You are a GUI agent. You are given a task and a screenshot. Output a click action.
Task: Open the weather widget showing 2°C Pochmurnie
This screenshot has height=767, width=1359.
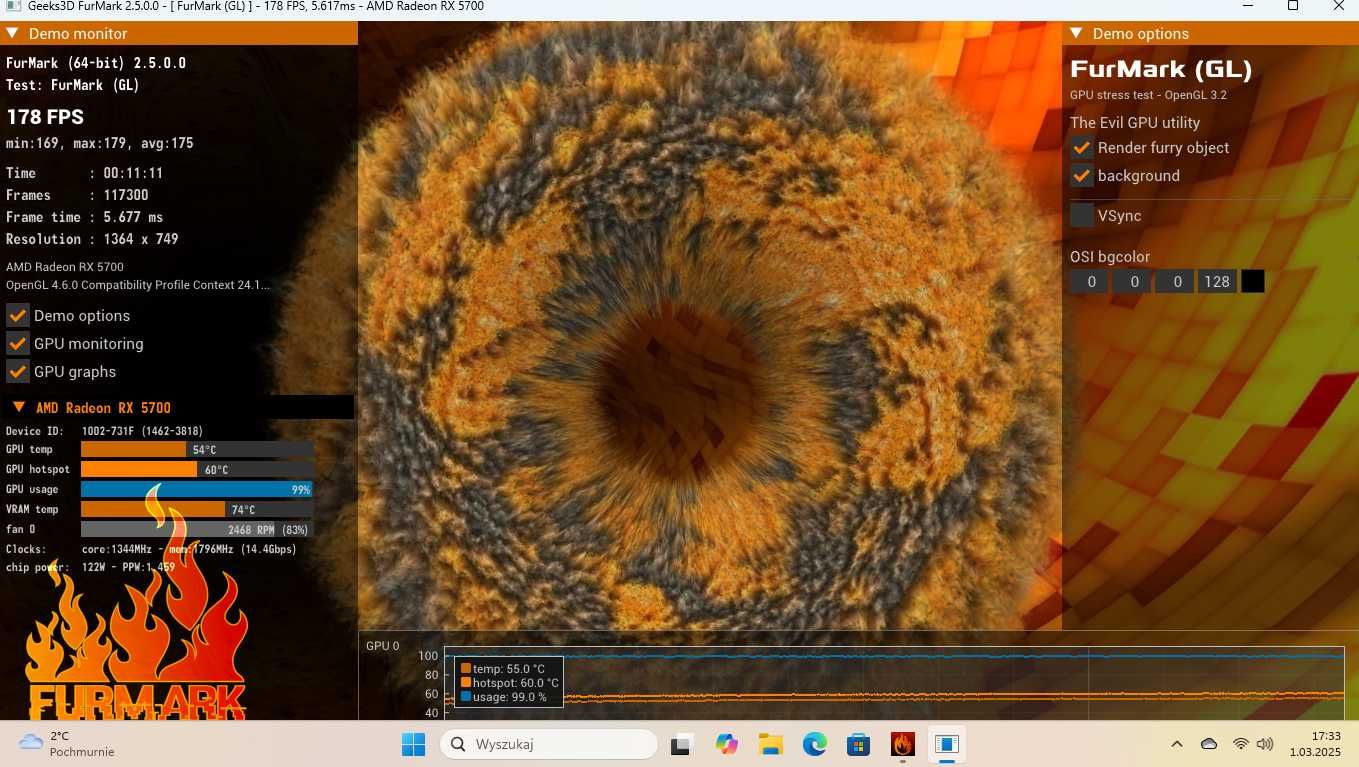[68, 744]
